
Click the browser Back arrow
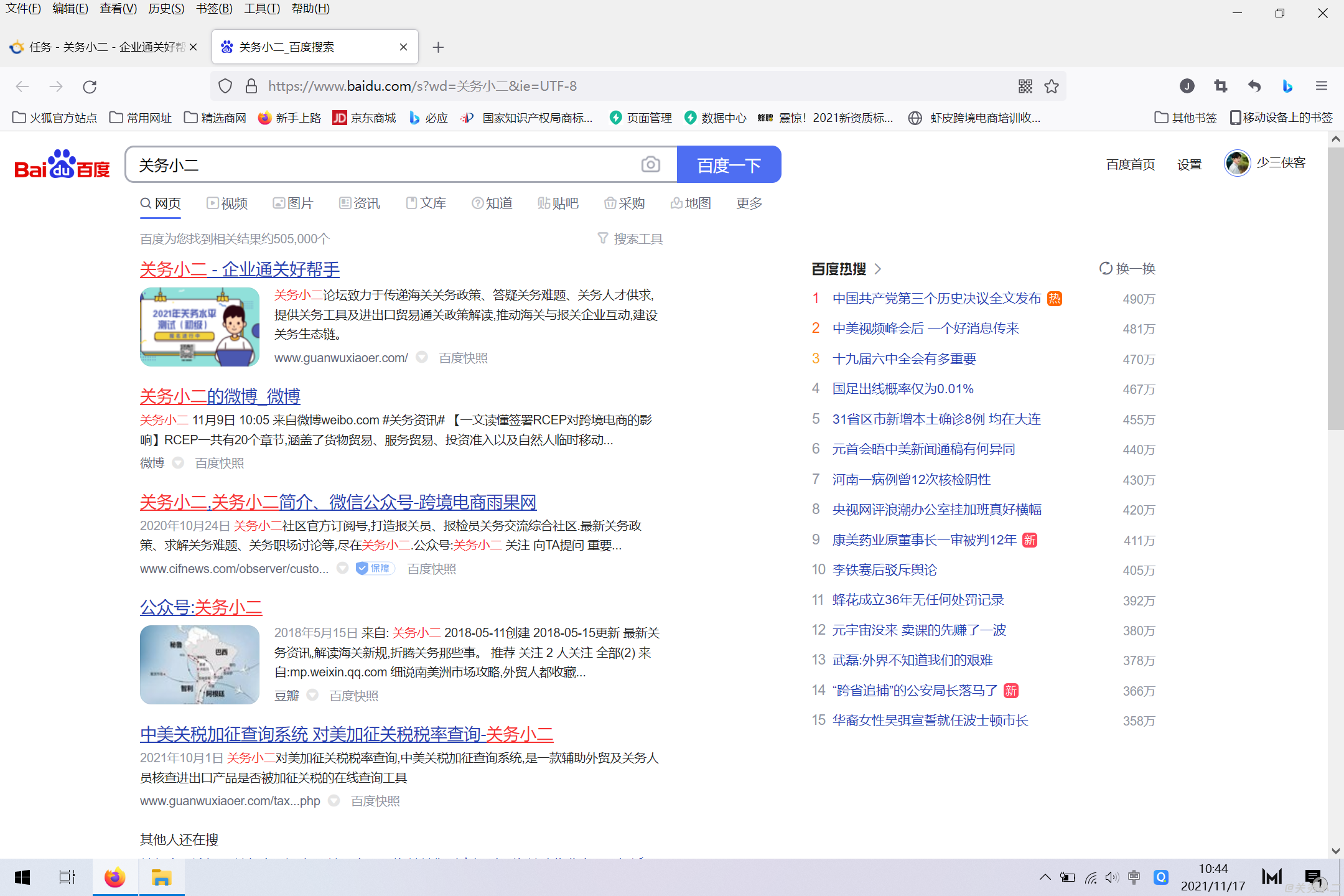(22, 86)
